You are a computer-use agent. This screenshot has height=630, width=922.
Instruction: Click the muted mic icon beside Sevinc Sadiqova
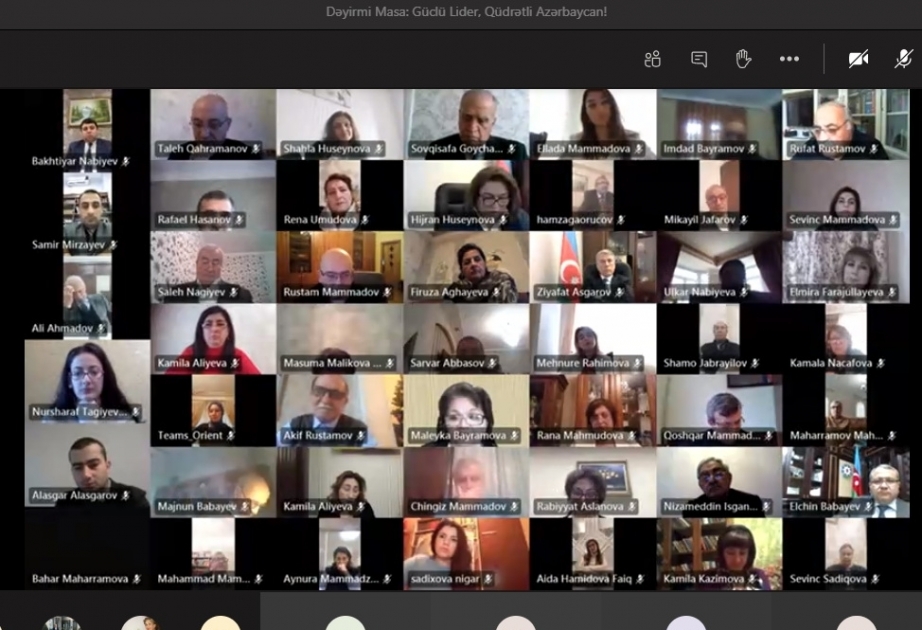(x=875, y=579)
